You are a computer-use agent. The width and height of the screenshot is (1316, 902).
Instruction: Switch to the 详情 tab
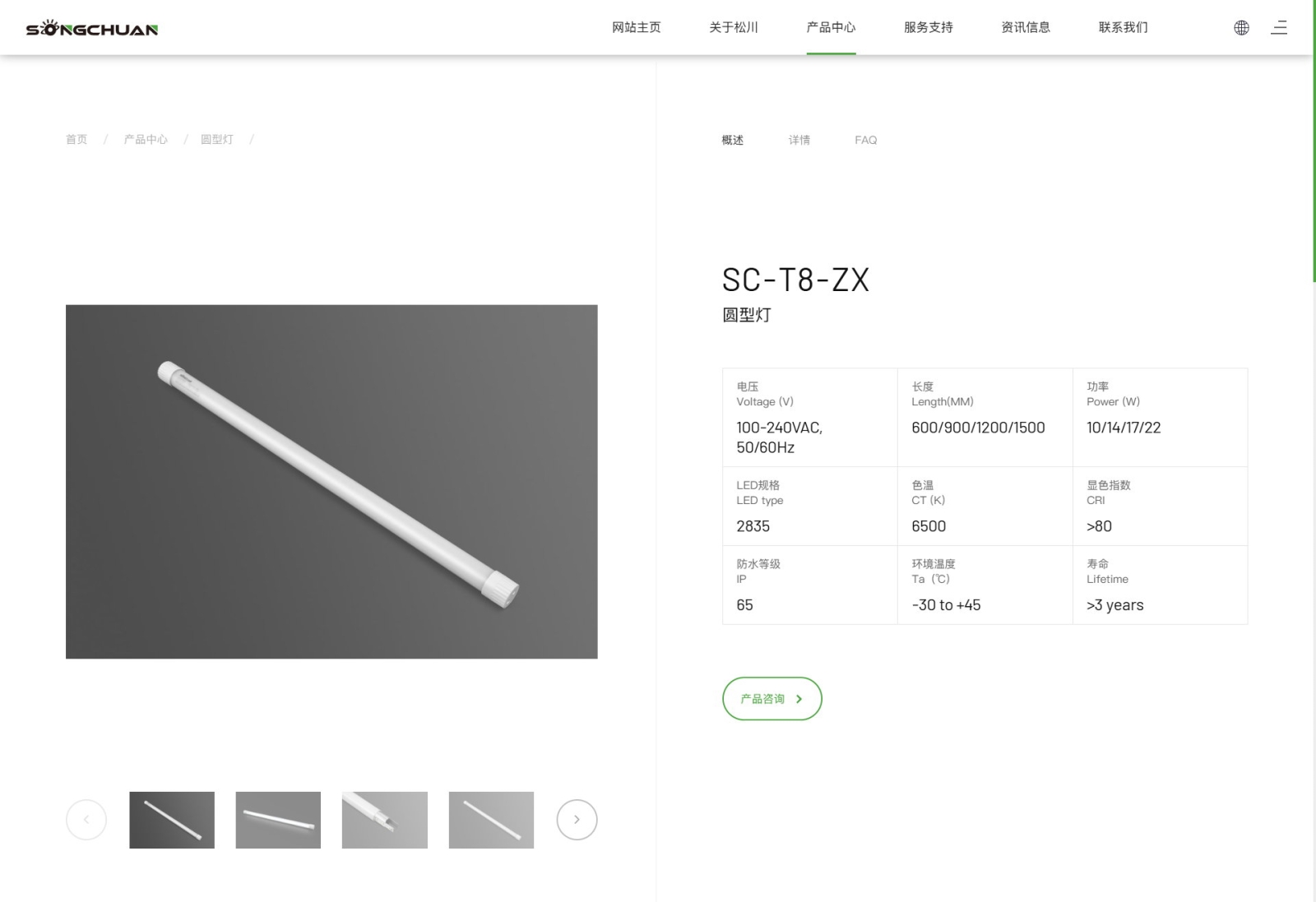click(799, 141)
